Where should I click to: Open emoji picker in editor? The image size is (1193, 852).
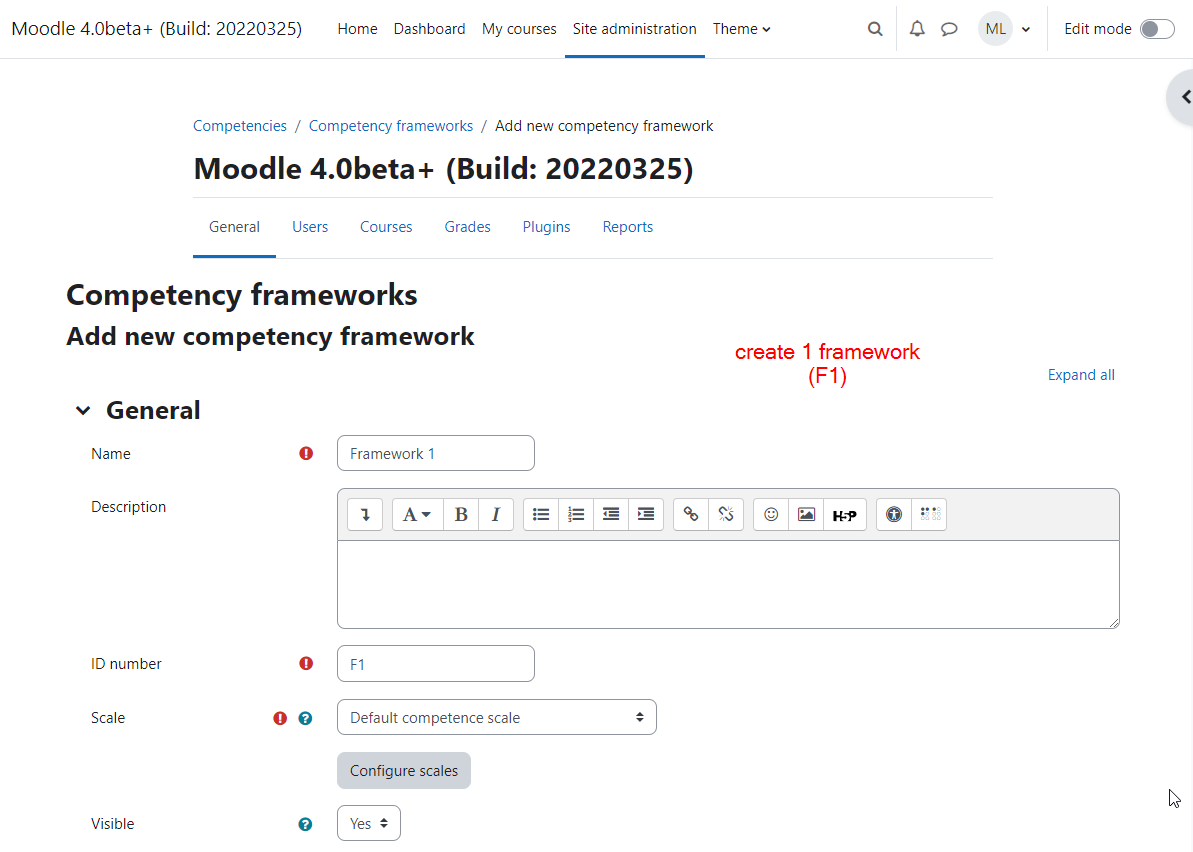pyautogui.click(x=771, y=514)
